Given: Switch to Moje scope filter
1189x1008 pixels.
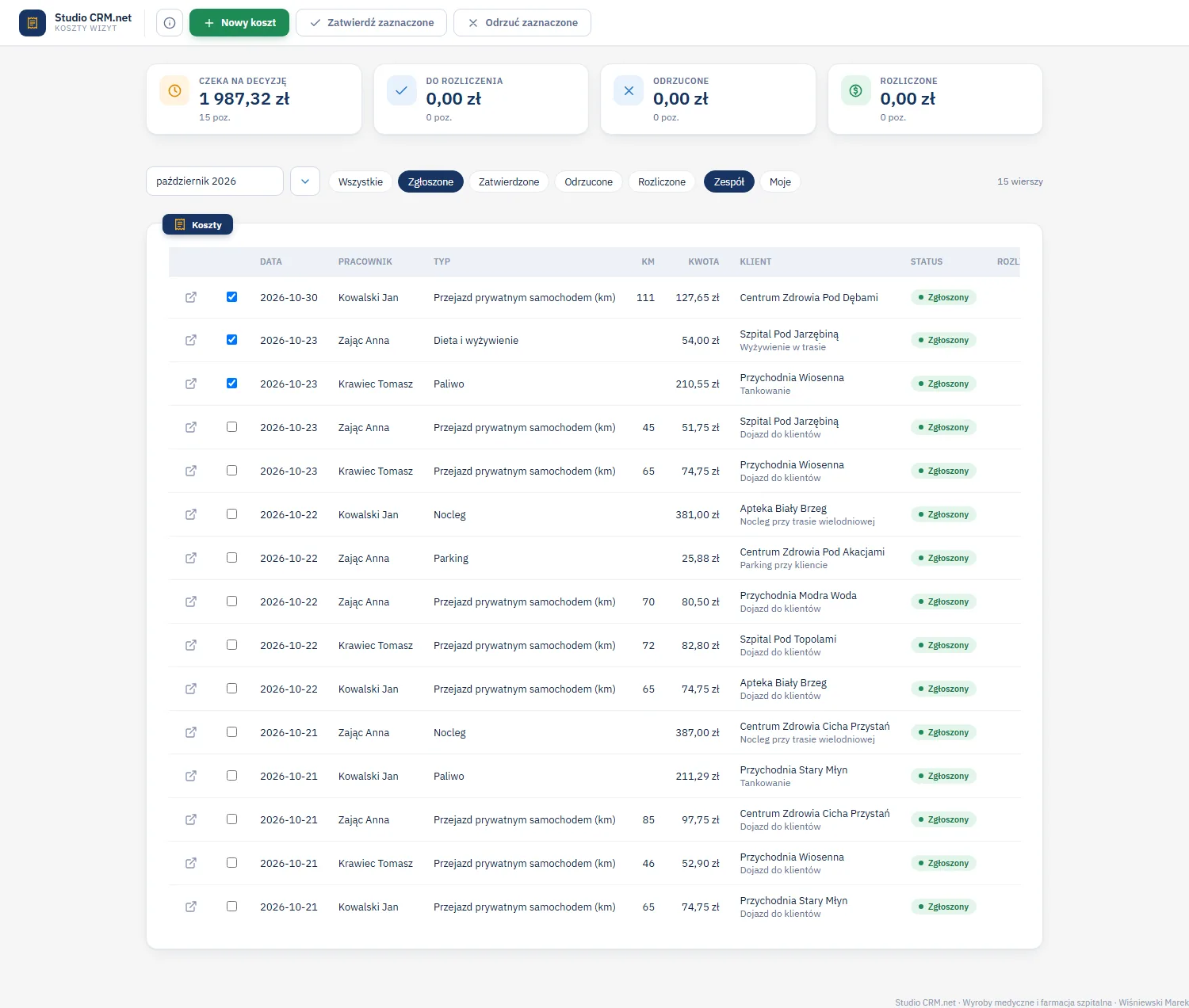Looking at the screenshot, I should pyautogui.click(x=780, y=182).
